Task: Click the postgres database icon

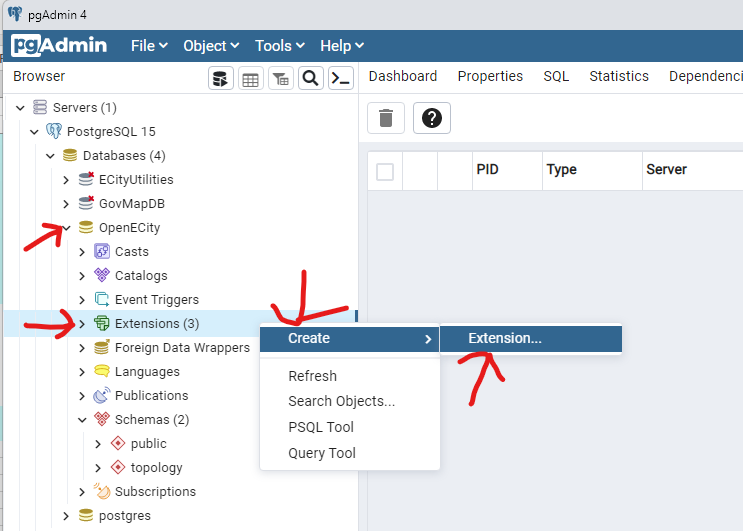Action: click(86, 515)
